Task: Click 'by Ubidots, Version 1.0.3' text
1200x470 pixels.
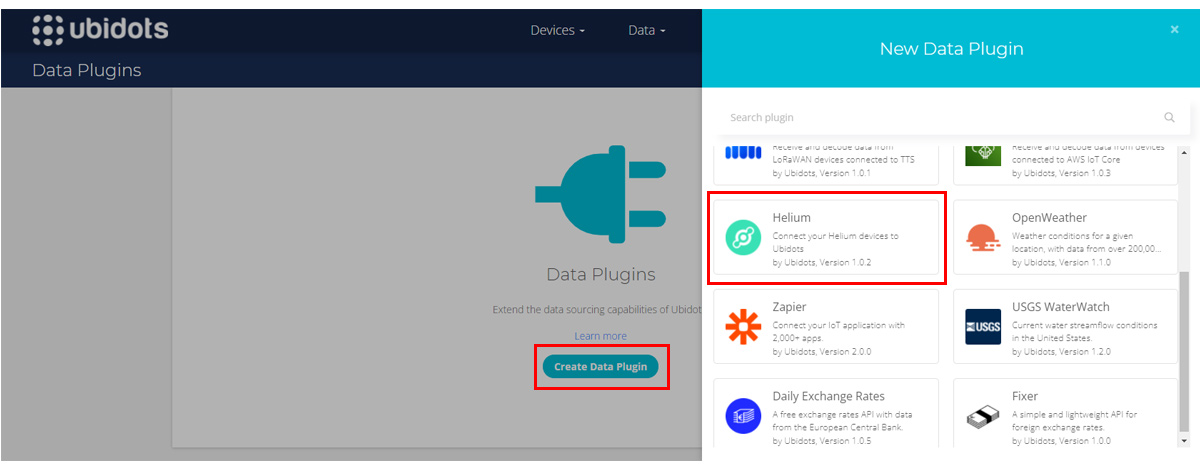Action: pos(1061,173)
